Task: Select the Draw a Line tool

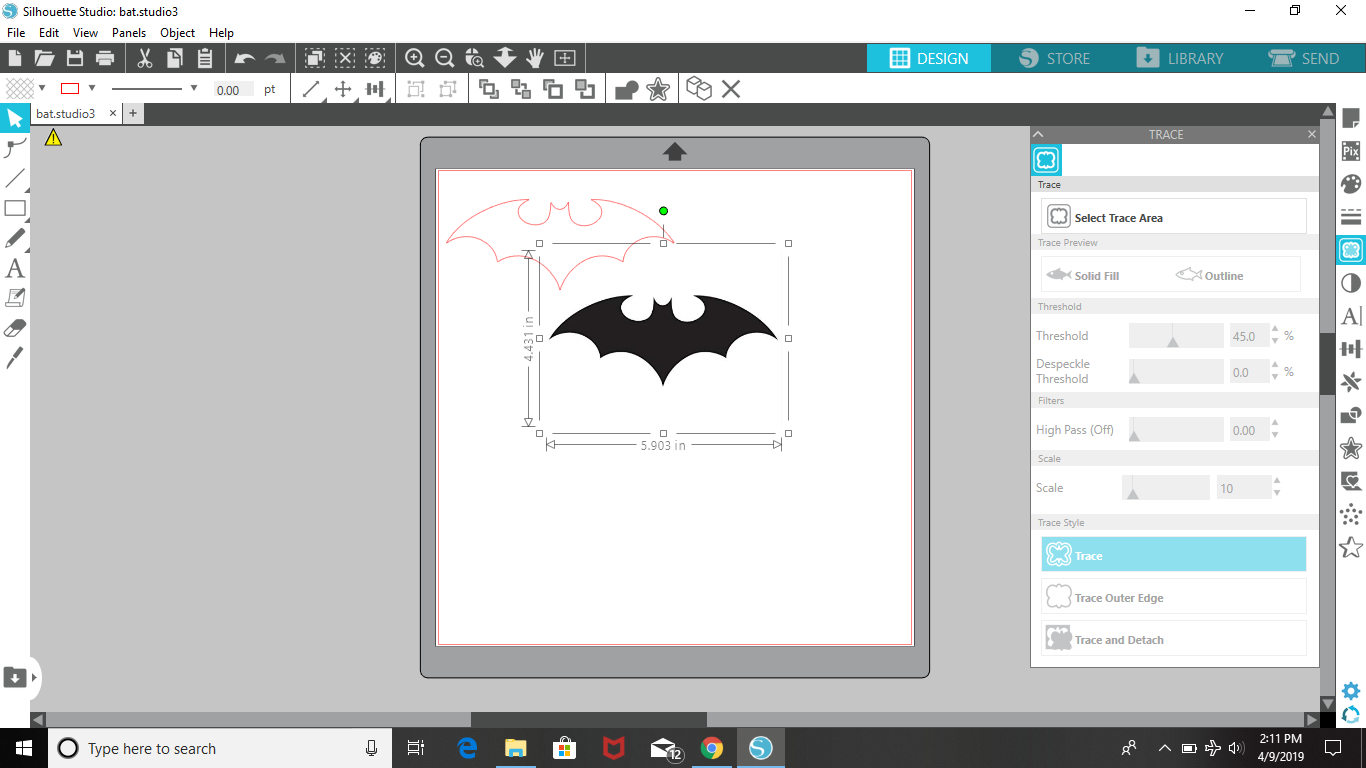Action: [x=15, y=179]
